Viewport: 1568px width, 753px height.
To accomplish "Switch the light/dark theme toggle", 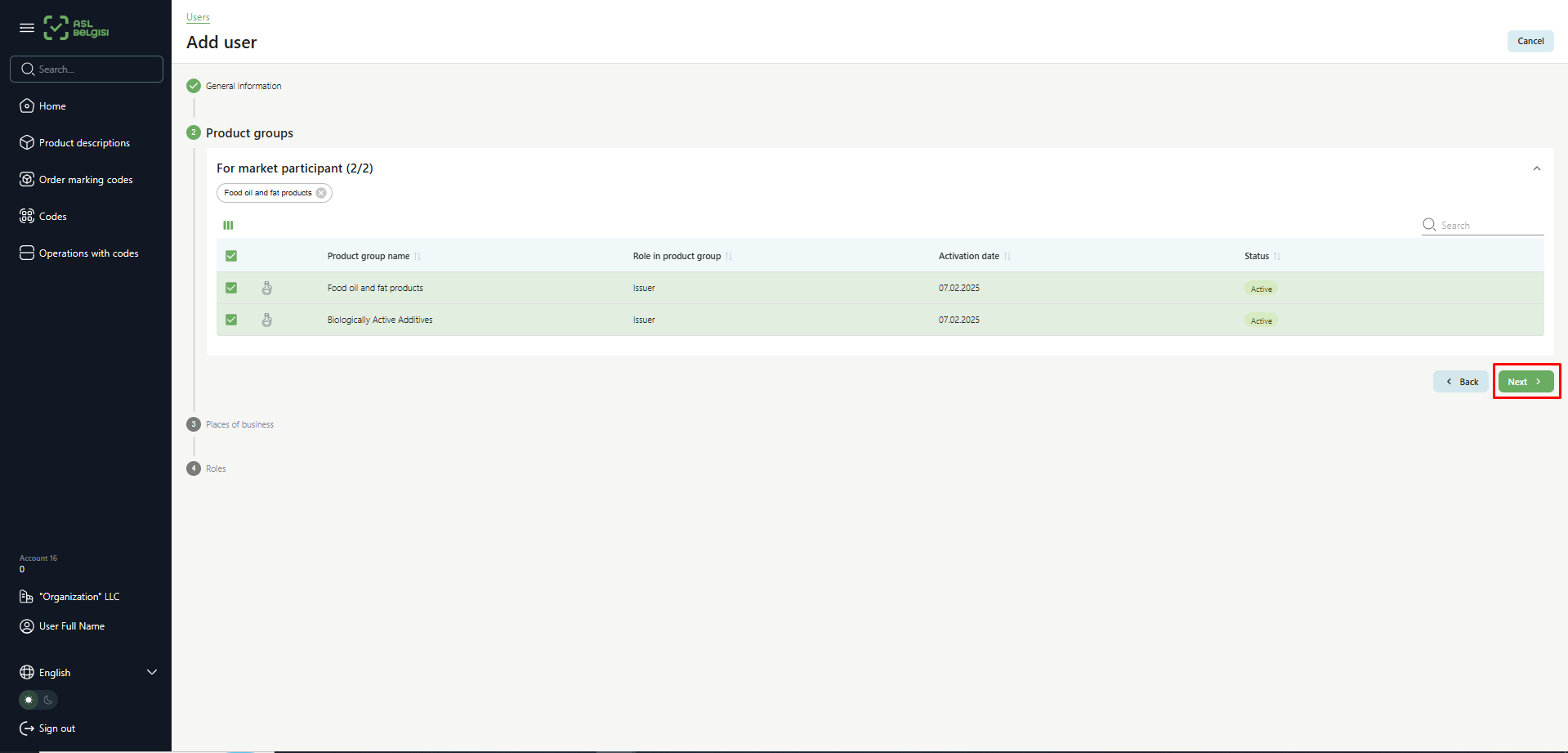I will (x=38, y=700).
